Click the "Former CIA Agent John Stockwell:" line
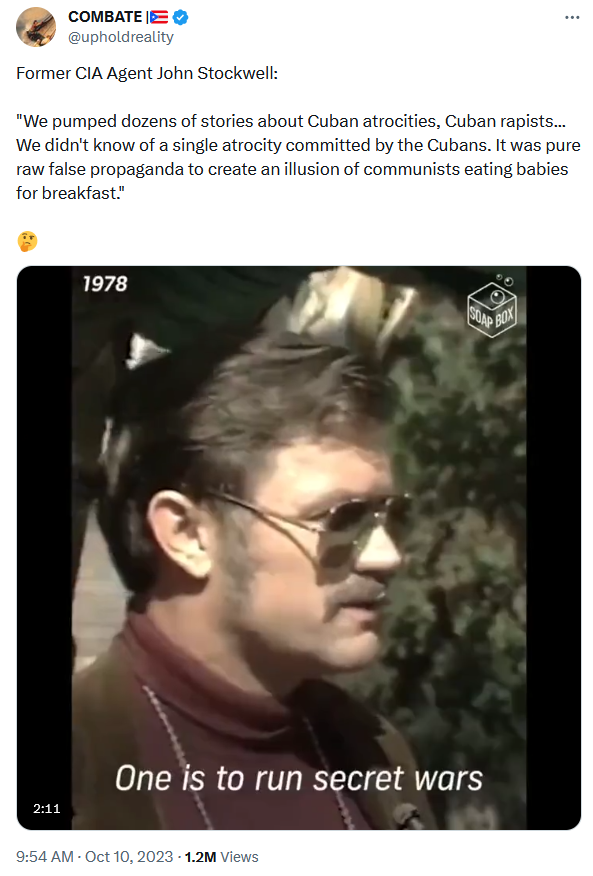 tap(147, 73)
